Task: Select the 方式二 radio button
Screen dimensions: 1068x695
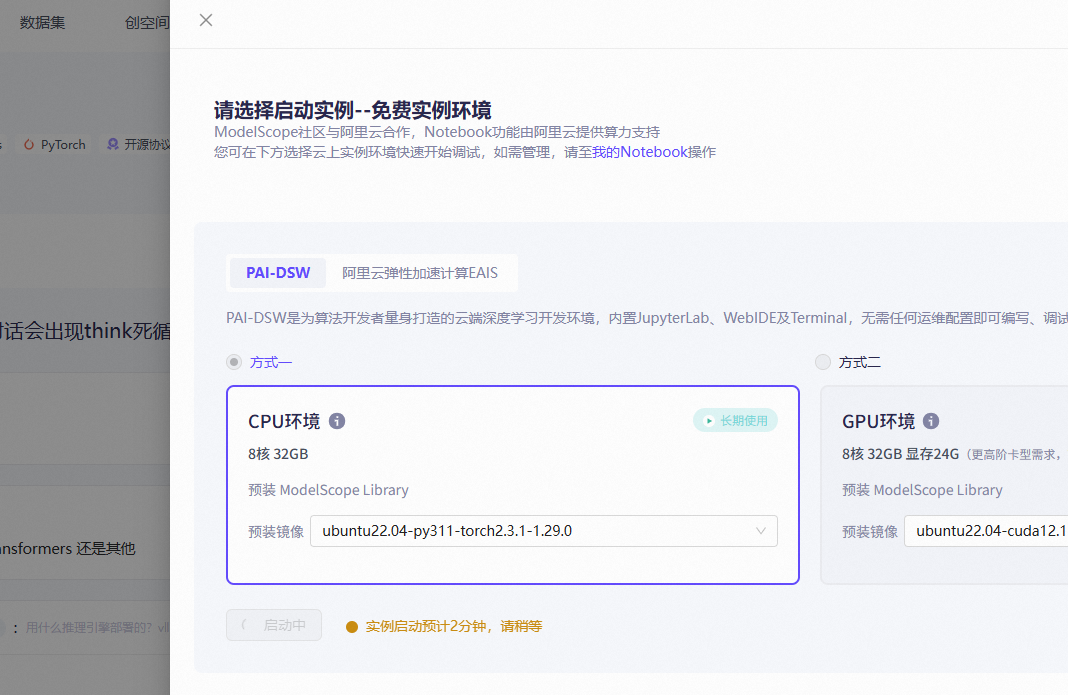Action: (823, 362)
